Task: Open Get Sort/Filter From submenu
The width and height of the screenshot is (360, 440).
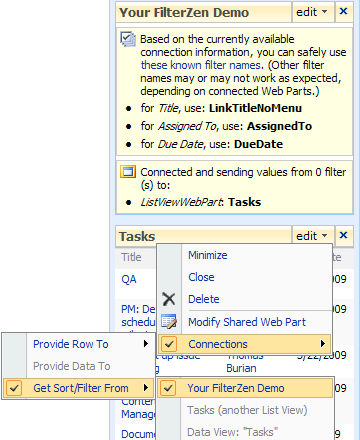Action: [78, 388]
